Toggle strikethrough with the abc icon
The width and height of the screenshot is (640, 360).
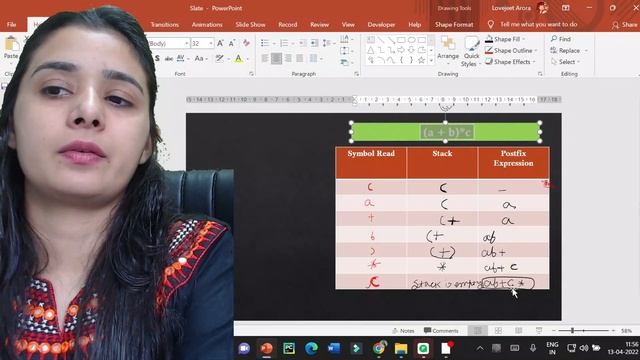[169, 59]
